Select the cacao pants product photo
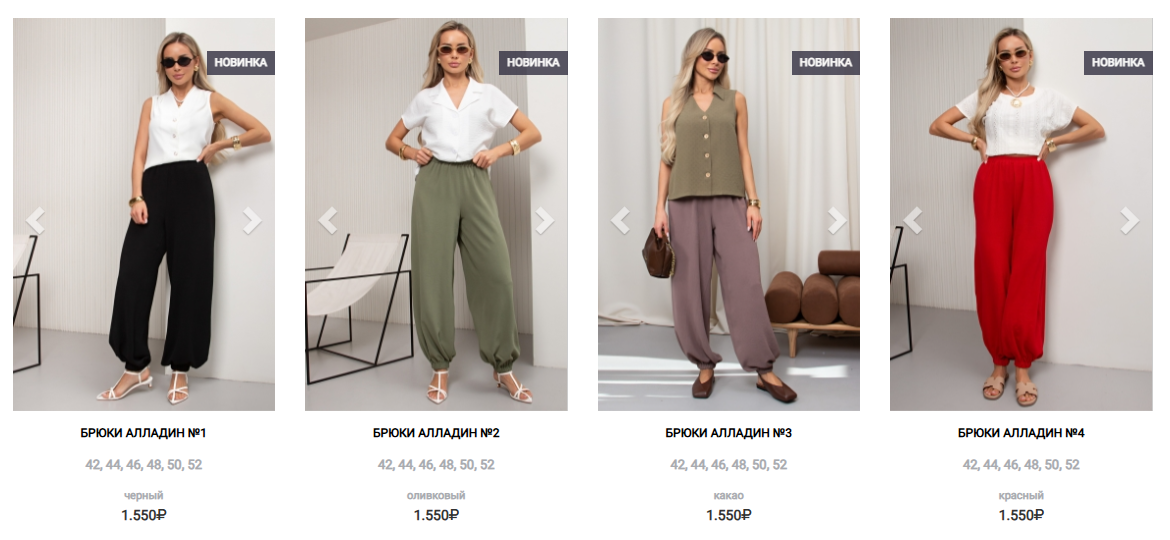The width and height of the screenshot is (1170, 540). pos(729,214)
